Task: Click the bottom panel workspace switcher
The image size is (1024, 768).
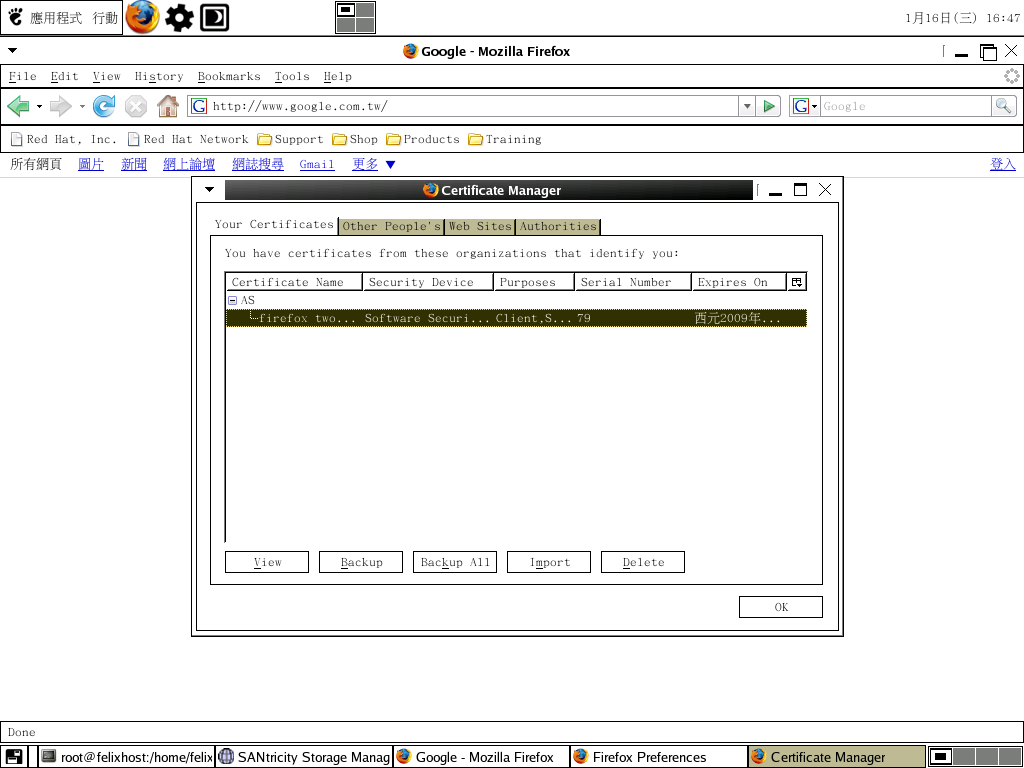Action: click(x=975, y=757)
